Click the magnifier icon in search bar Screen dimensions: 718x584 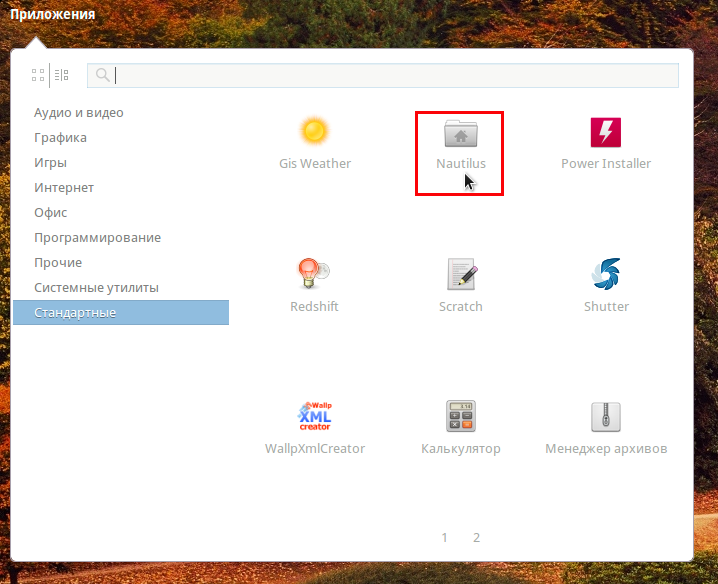click(x=103, y=75)
